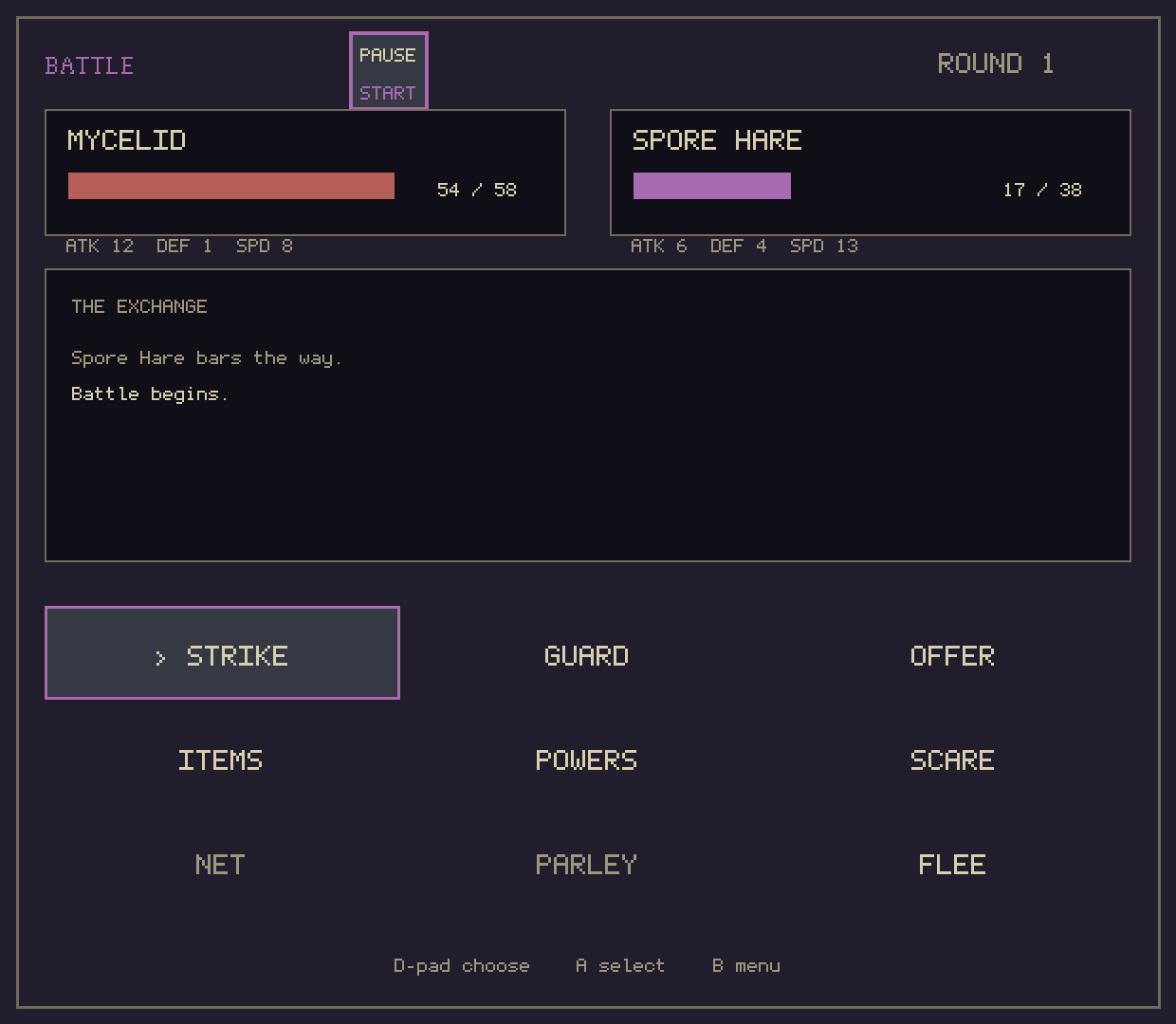Select the NET command
The image size is (1176, 1024).
[x=221, y=865]
